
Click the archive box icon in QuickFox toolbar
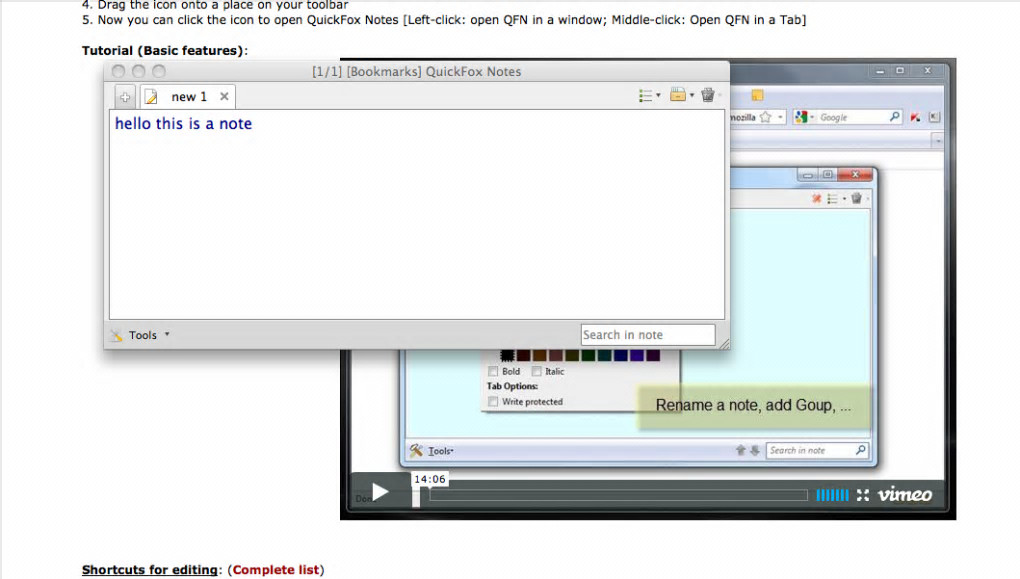[x=678, y=95]
